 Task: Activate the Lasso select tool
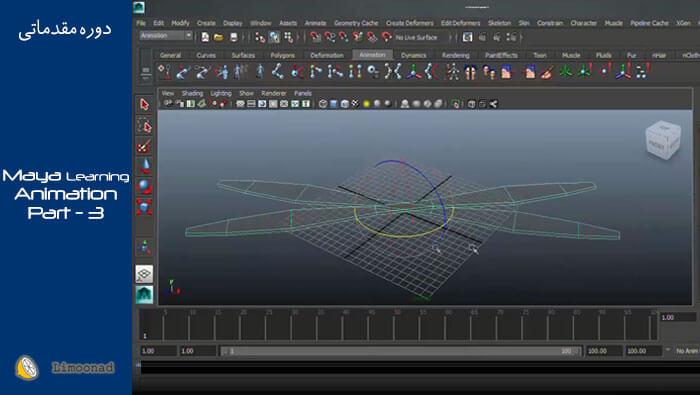(x=144, y=126)
